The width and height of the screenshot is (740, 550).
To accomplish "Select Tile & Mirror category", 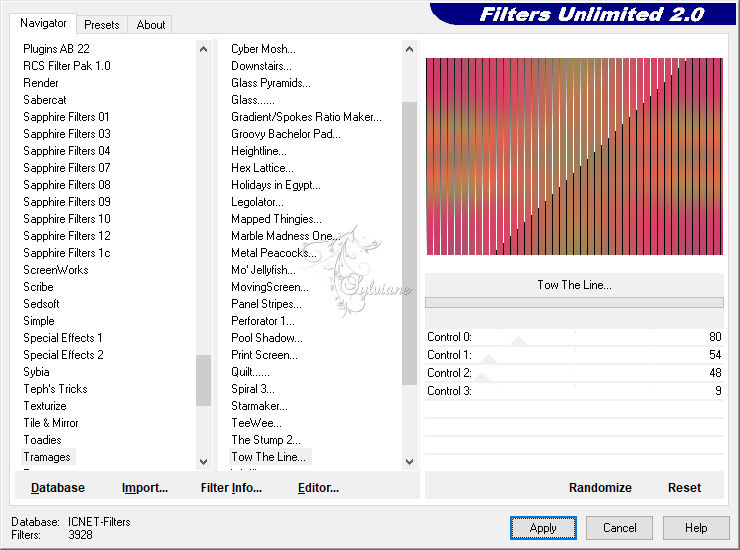I will pos(51,423).
